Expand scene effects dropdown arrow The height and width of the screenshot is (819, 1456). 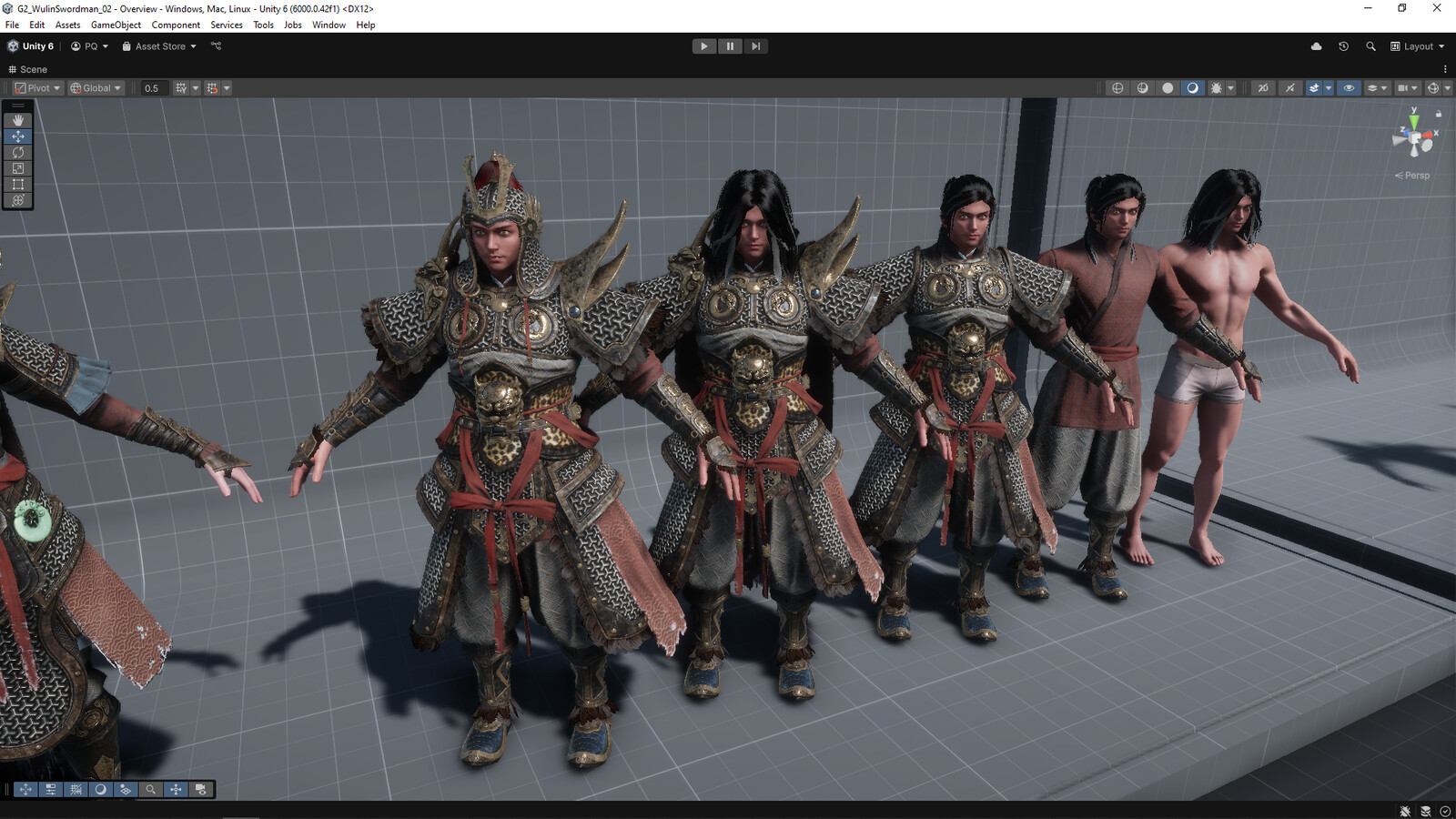1329,88
